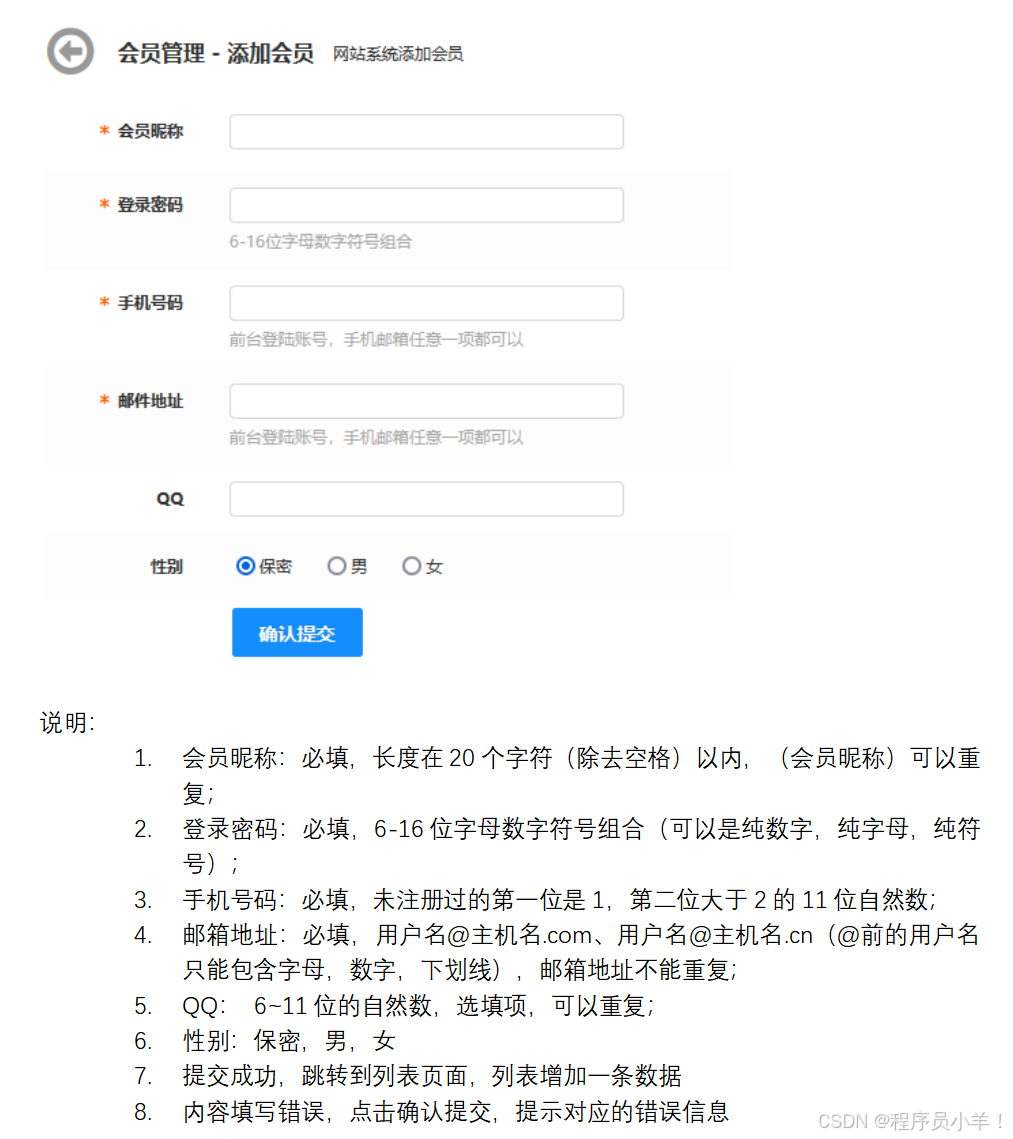Focus the QQ input field
The height and width of the screenshot is (1139, 1013).
426,500
